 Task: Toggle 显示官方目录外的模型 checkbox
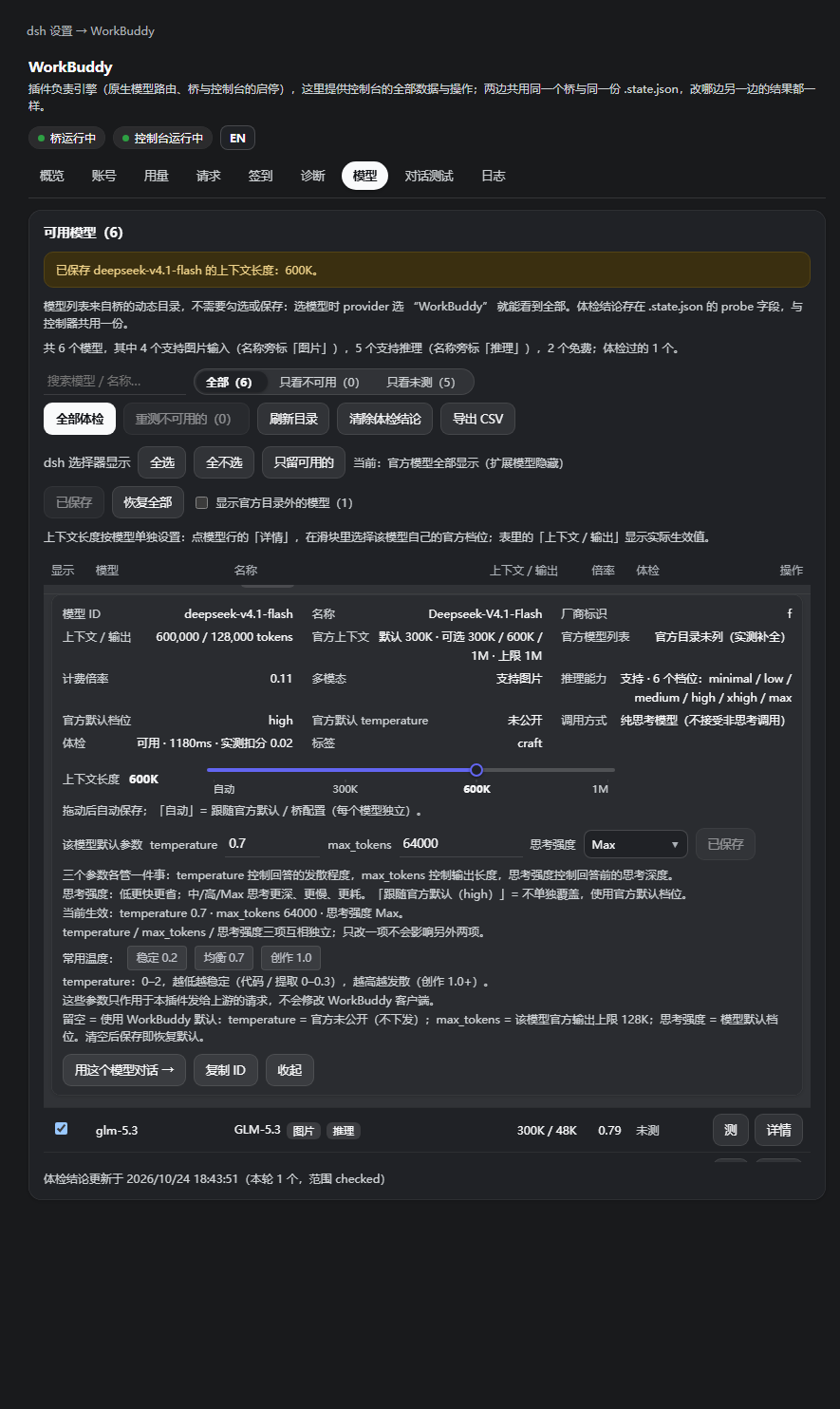click(201, 502)
